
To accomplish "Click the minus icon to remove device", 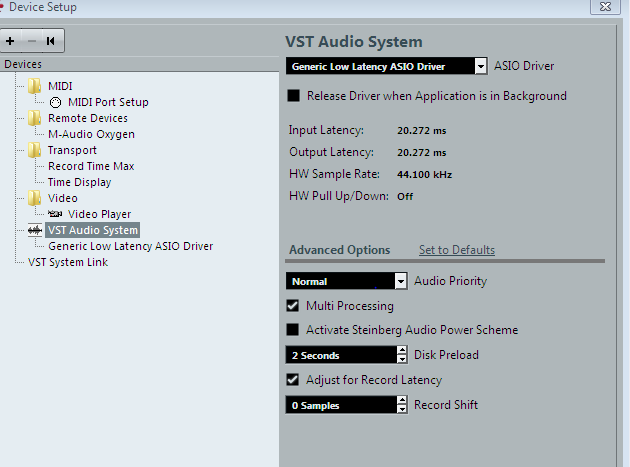I will pos(32,41).
